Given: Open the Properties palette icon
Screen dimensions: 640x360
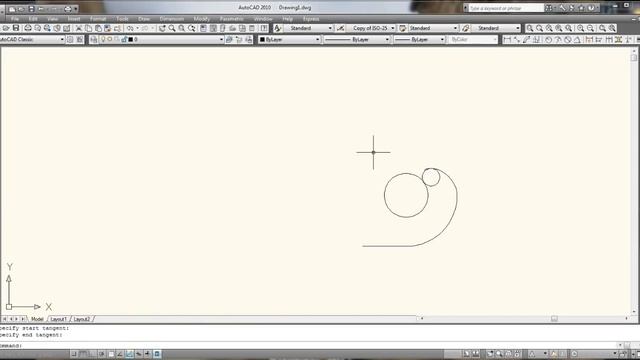Looking at the screenshot, I should (x=203, y=28).
